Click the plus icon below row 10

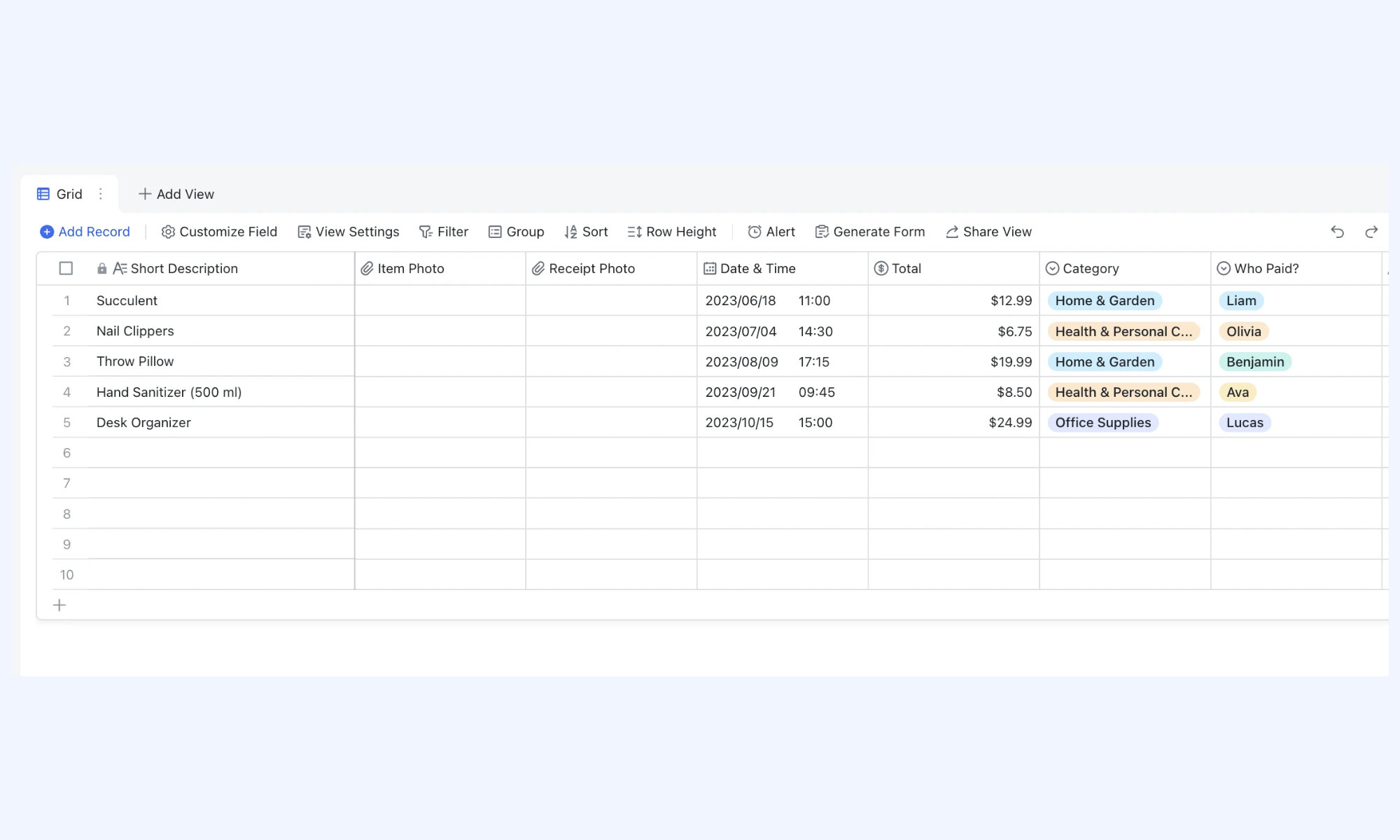(x=59, y=605)
